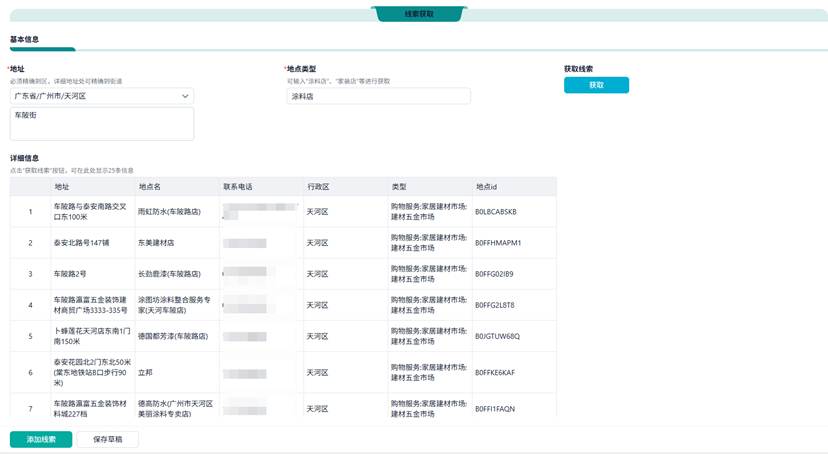This screenshot has width=828, height=454.
Task: Click place id B0FFKE6KAF
Action: point(495,373)
